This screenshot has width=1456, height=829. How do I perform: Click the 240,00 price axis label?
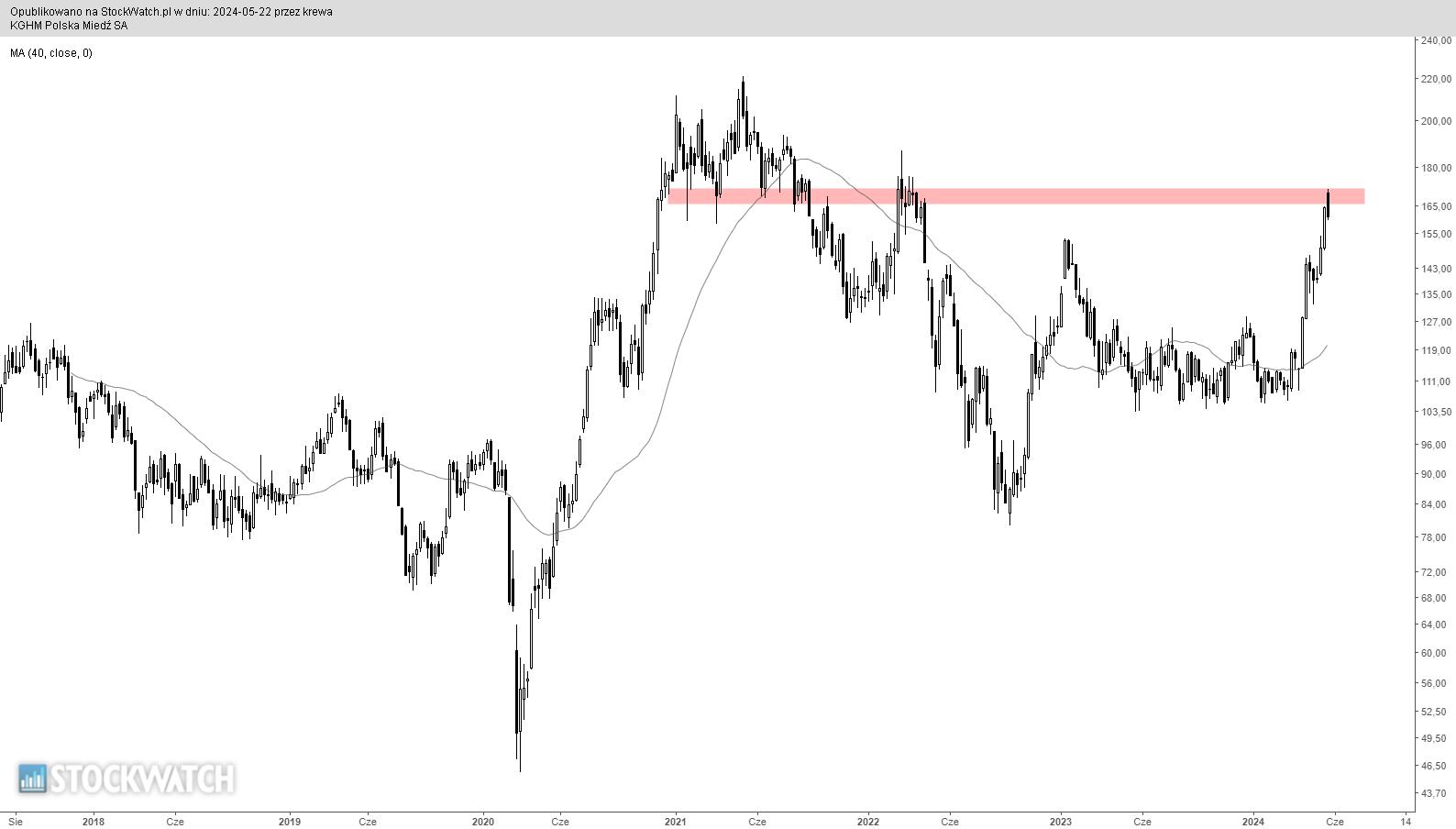point(1435,40)
